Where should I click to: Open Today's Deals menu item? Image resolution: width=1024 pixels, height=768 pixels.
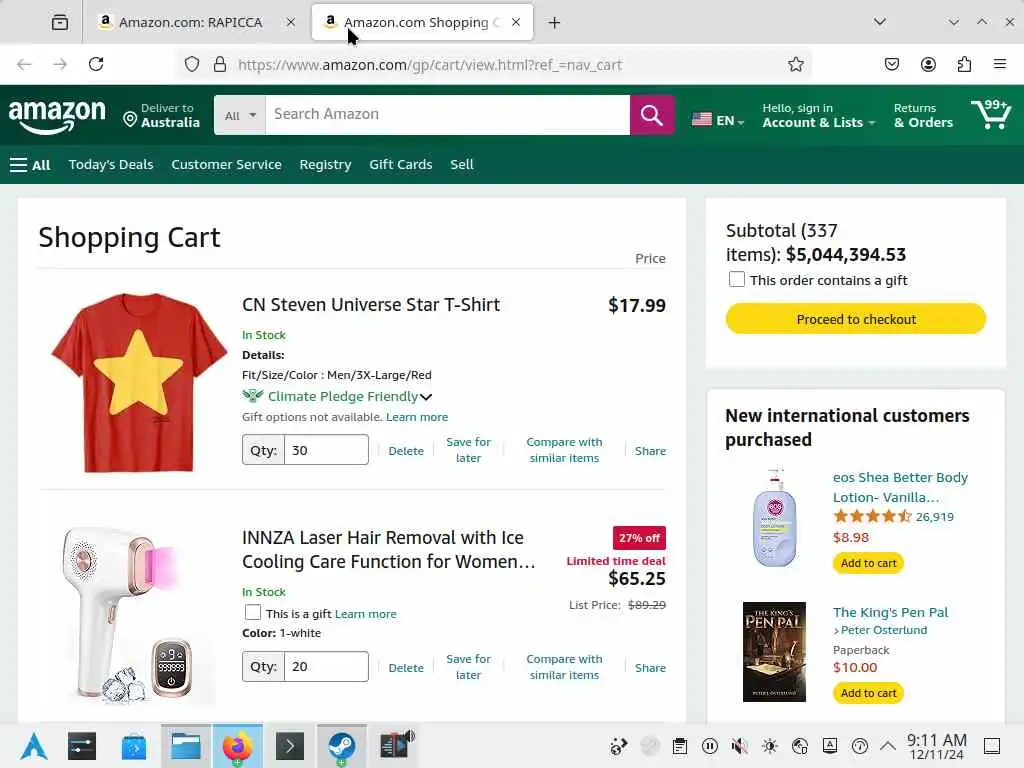[x=111, y=164]
